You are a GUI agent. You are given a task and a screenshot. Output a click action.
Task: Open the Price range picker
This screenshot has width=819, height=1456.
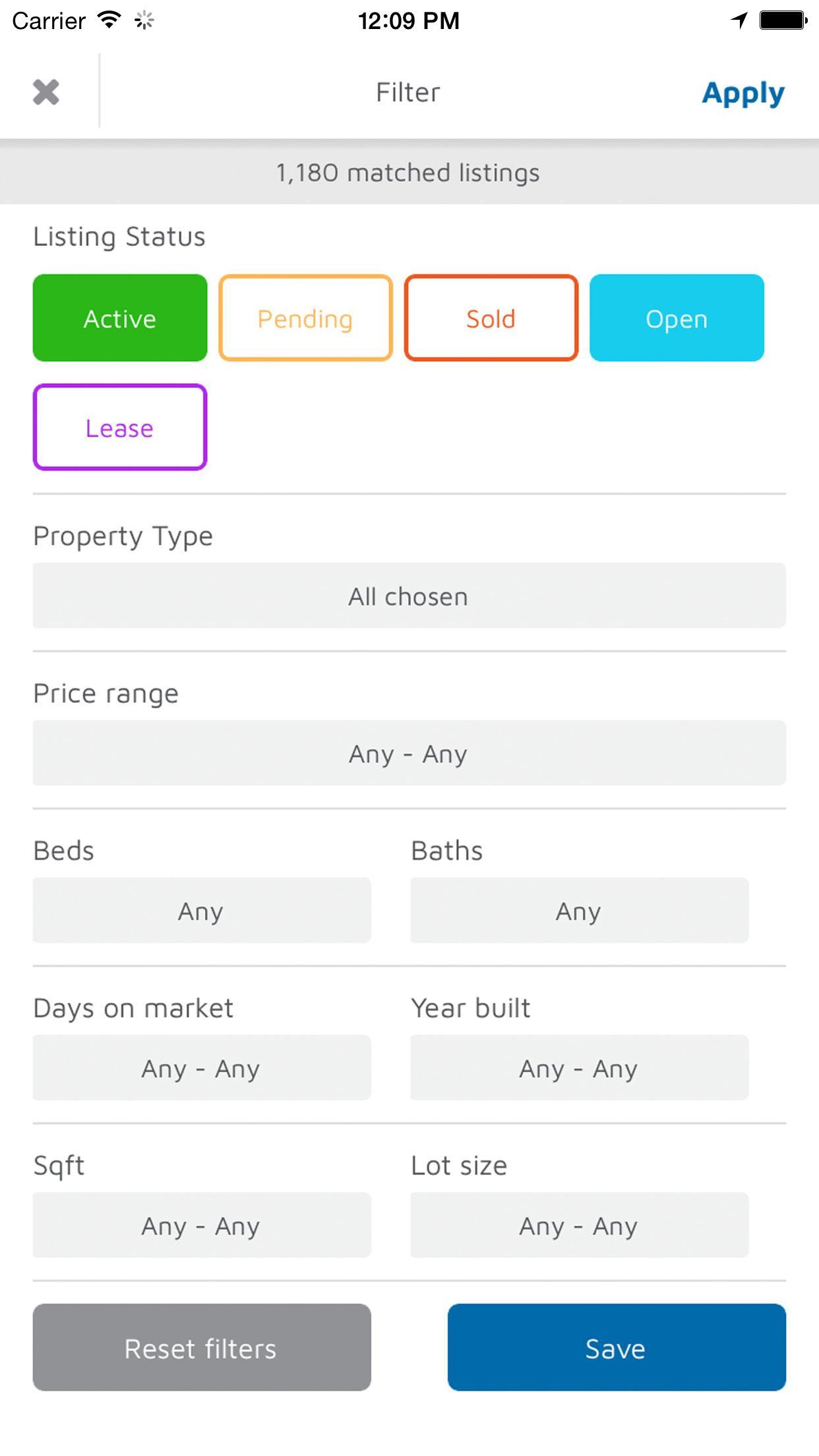[x=409, y=753]
